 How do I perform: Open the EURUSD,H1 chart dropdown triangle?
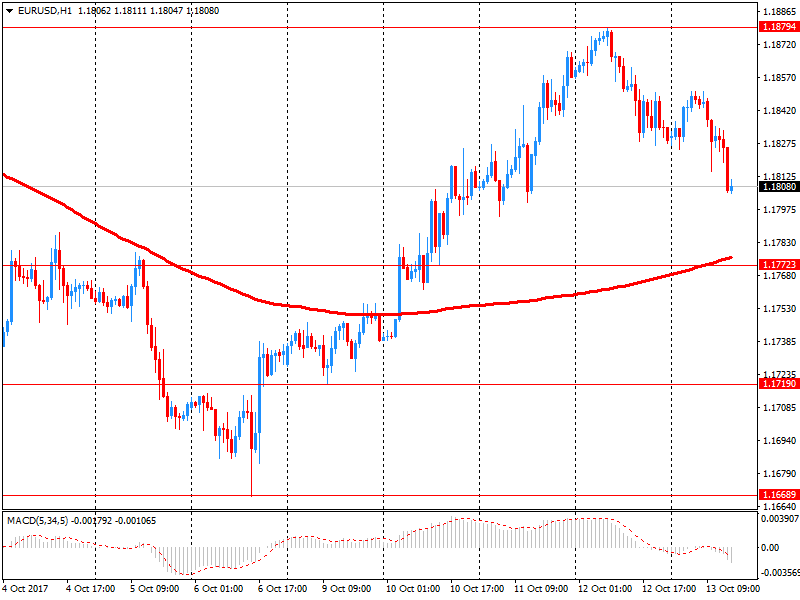pyautogui.click(x=10, y=11)
